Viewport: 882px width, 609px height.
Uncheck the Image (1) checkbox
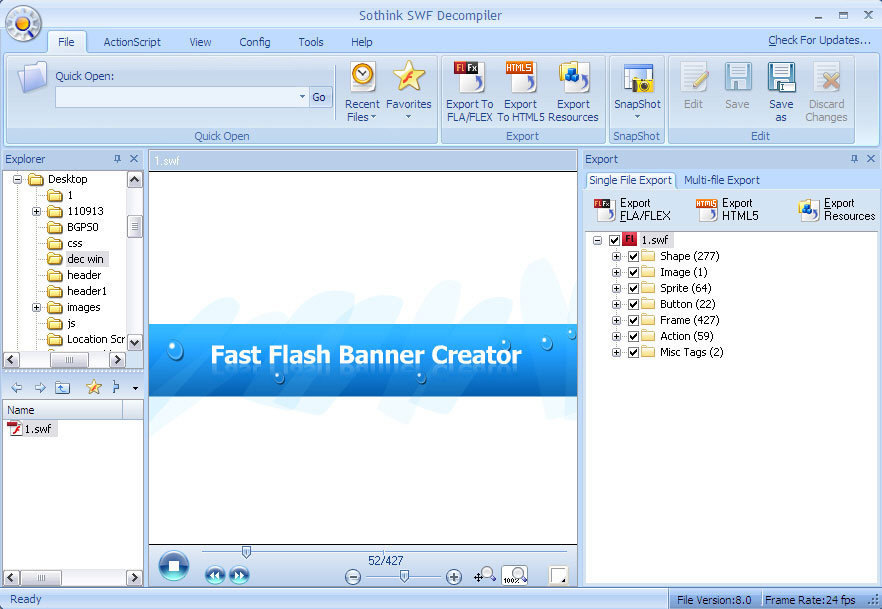tap(633, 272)
